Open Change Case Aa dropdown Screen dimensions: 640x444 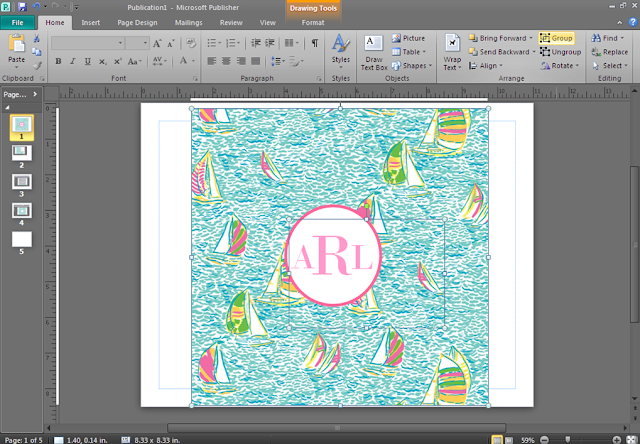point(134,61)
